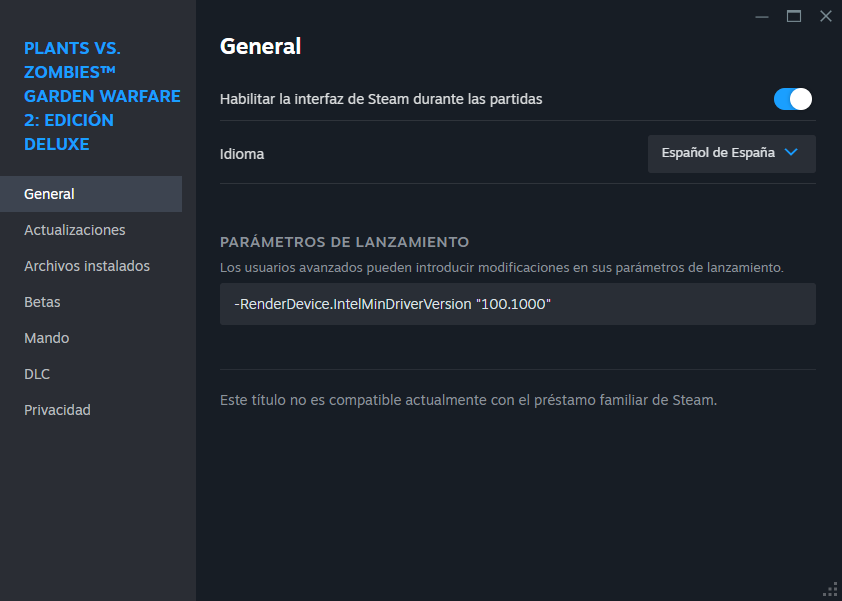The width and height of the screenshot is (842, 601).
Task: Maximize the properties window
Action: pos(794,17)
